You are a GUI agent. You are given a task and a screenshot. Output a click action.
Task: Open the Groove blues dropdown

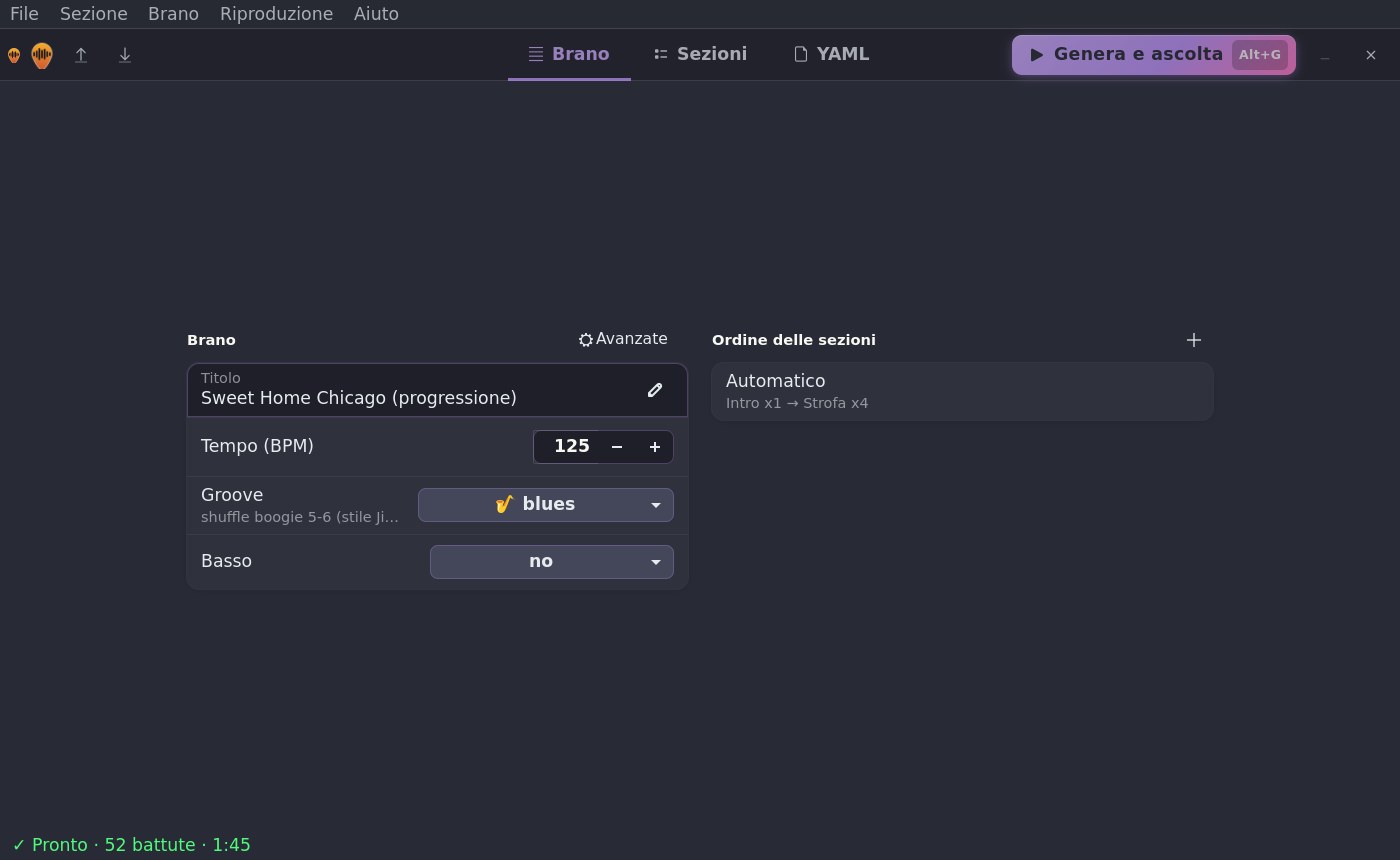(546, 505)
